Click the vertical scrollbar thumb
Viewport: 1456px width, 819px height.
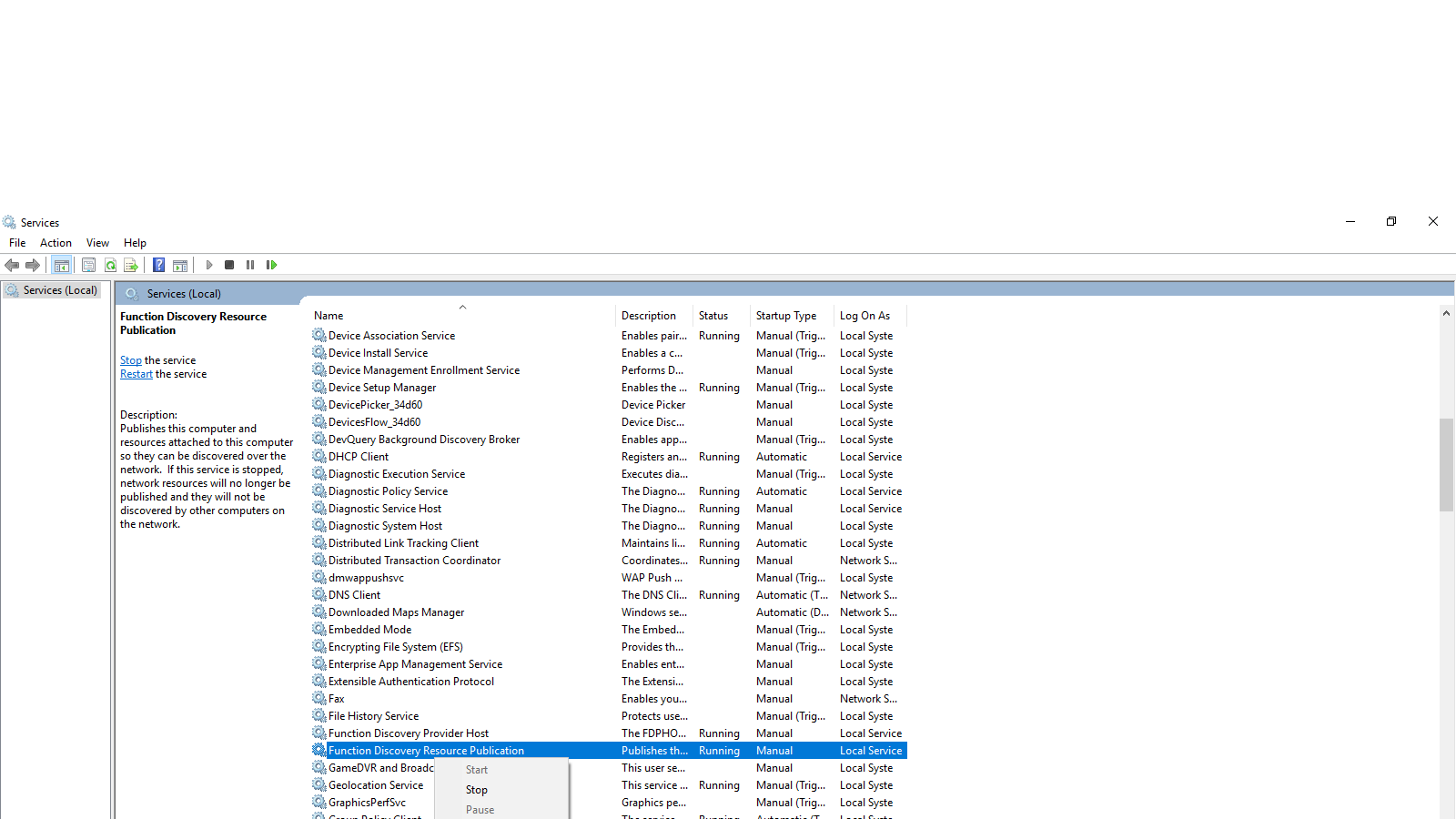[x=1446, y=464]
